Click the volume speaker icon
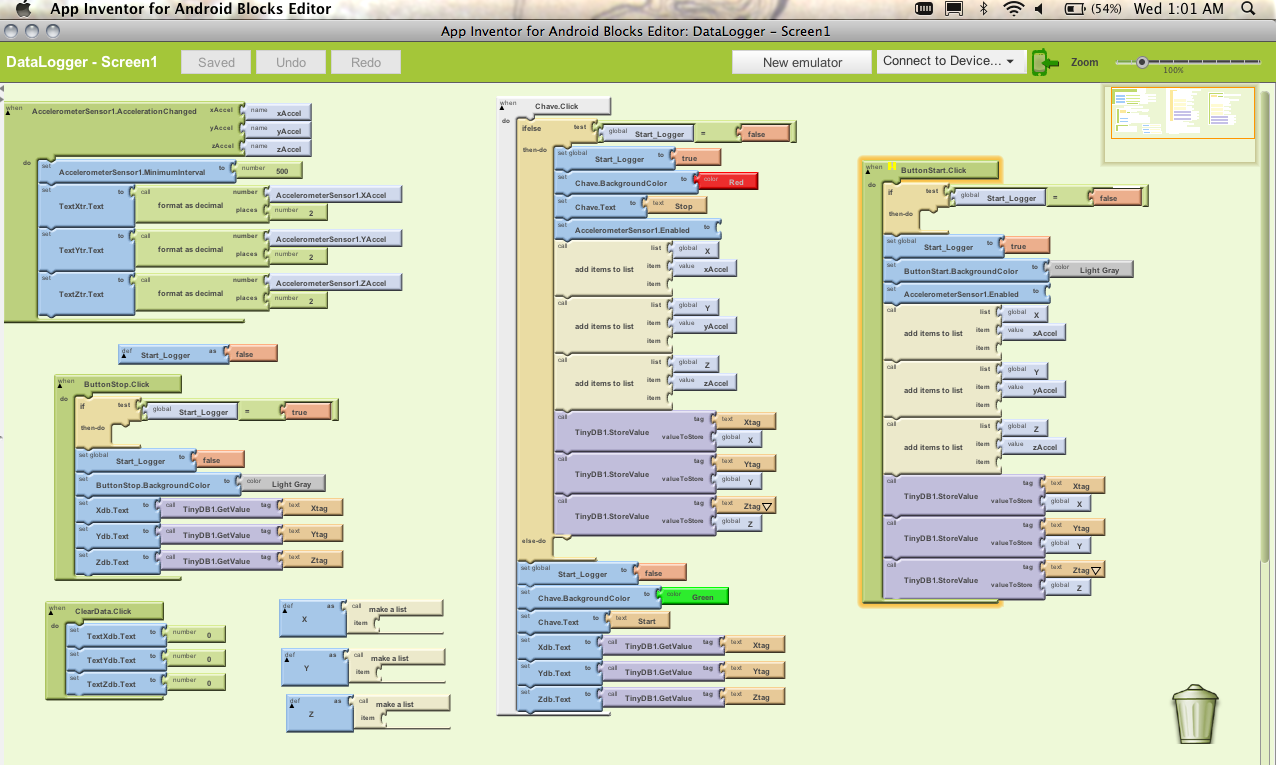 [1041, 9]
